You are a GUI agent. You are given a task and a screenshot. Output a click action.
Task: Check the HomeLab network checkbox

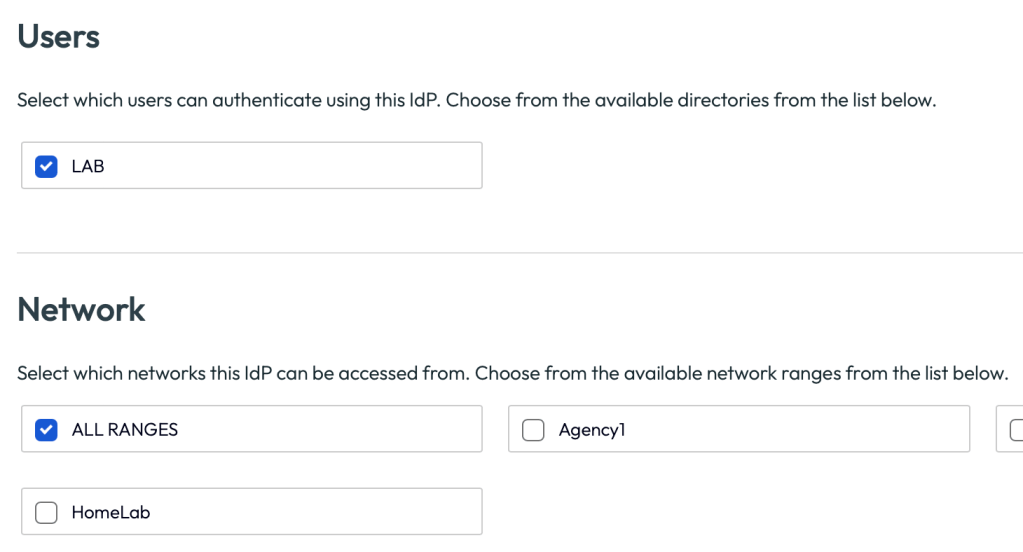(46, 513)
